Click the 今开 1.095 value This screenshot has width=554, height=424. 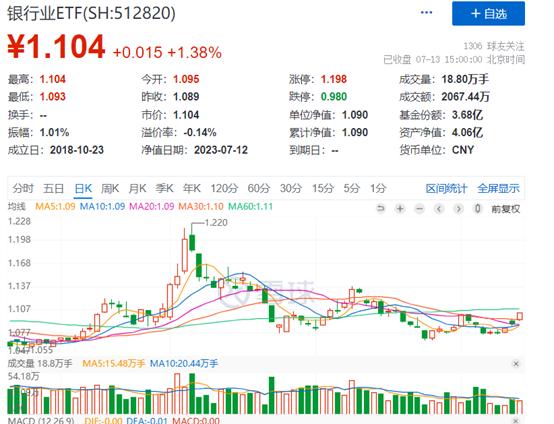(186, 80)
